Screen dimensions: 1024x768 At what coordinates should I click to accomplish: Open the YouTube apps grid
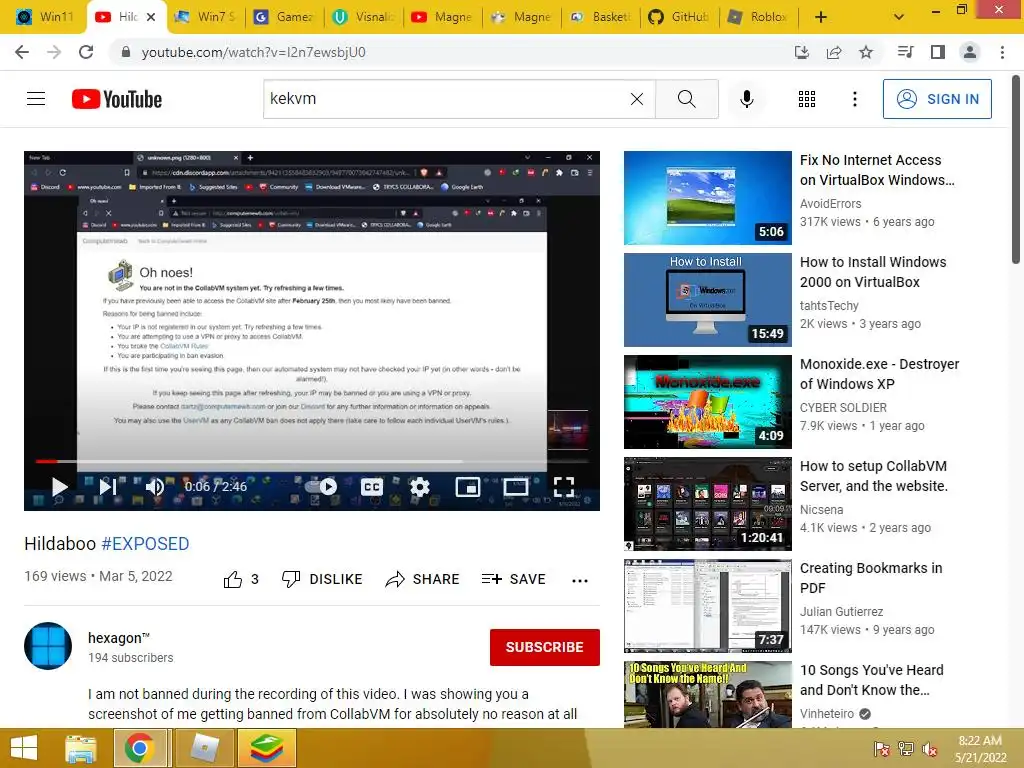807,99
